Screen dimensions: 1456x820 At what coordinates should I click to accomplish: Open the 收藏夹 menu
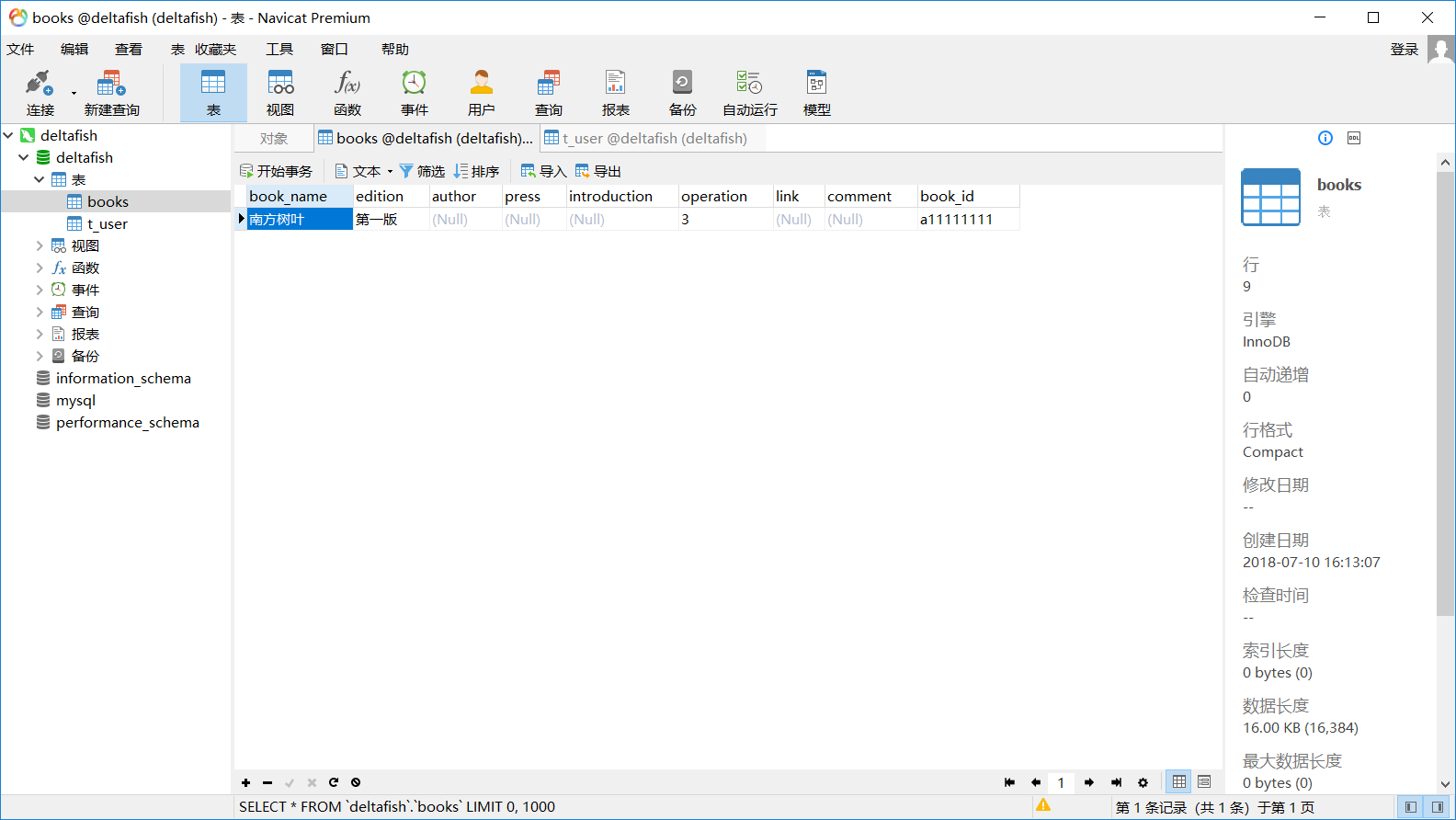[x=215, y=50]
